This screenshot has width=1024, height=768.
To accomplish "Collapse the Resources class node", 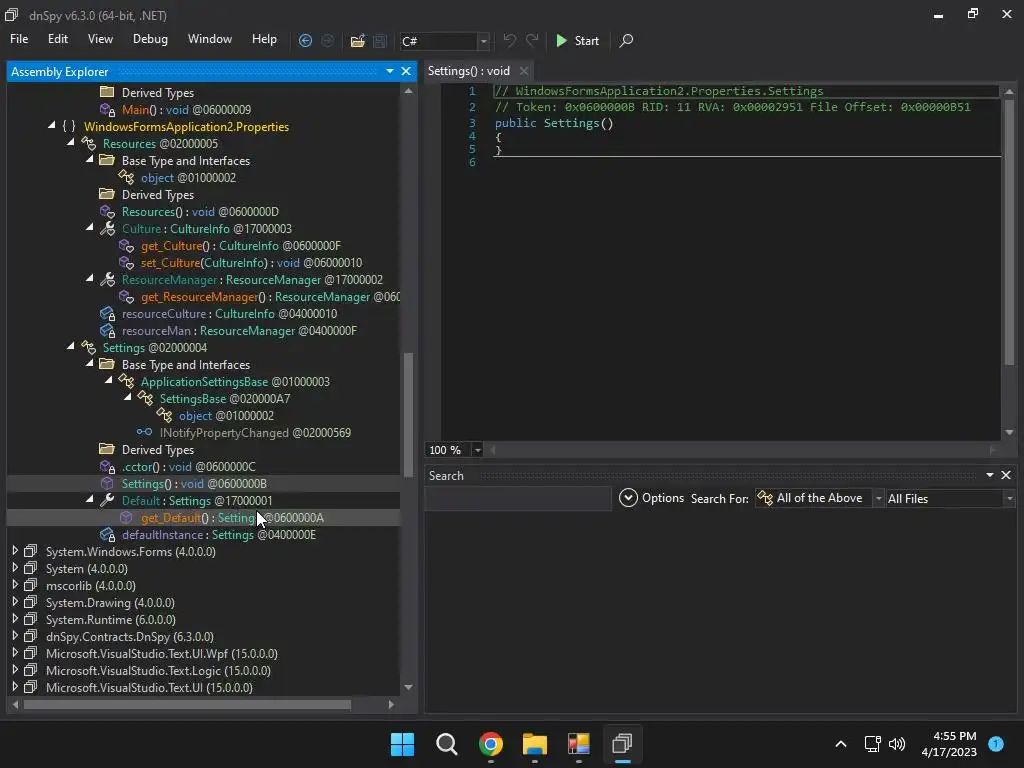I will pyautogui.click(x=70, y=142).
